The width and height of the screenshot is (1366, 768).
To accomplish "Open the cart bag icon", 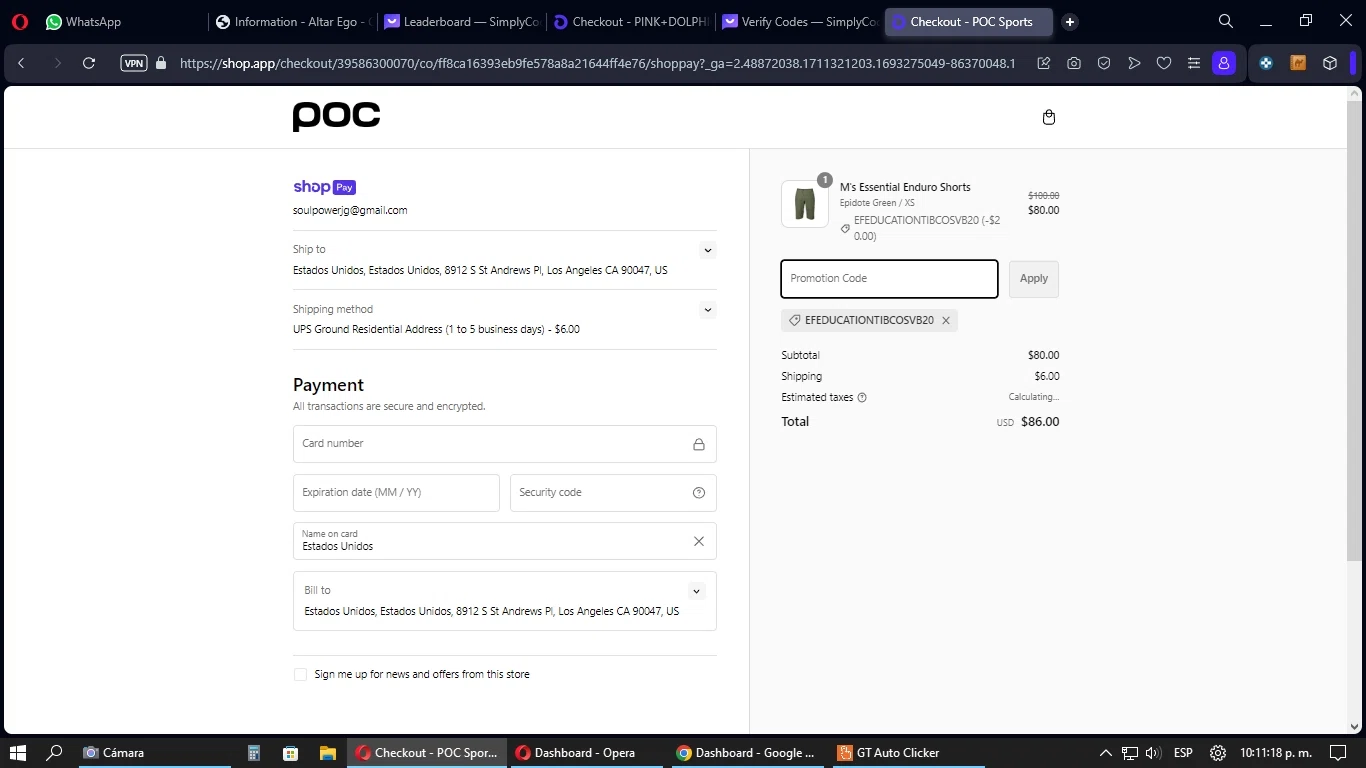I will [1048, 117].
